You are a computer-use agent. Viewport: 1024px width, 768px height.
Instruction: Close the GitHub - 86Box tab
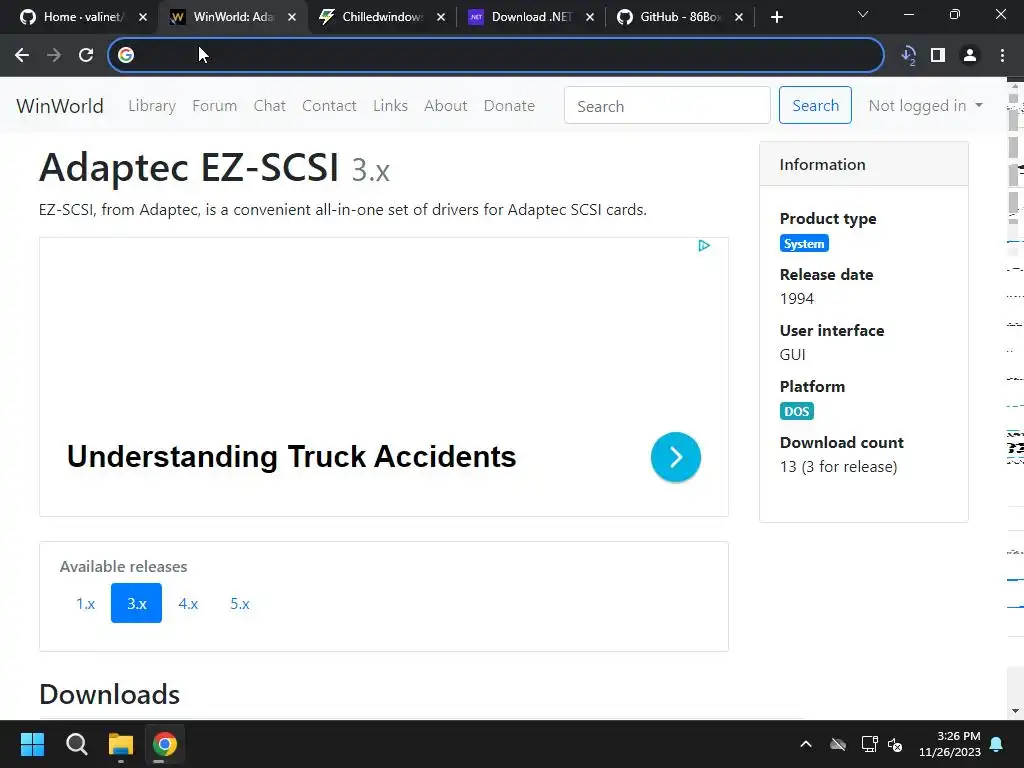coord(739,18)
